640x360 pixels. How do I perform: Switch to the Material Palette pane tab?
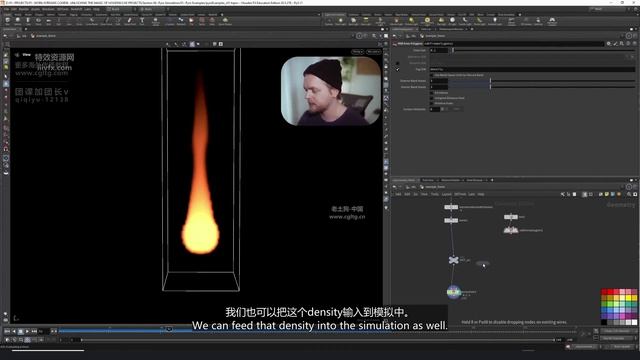[450, 180]
